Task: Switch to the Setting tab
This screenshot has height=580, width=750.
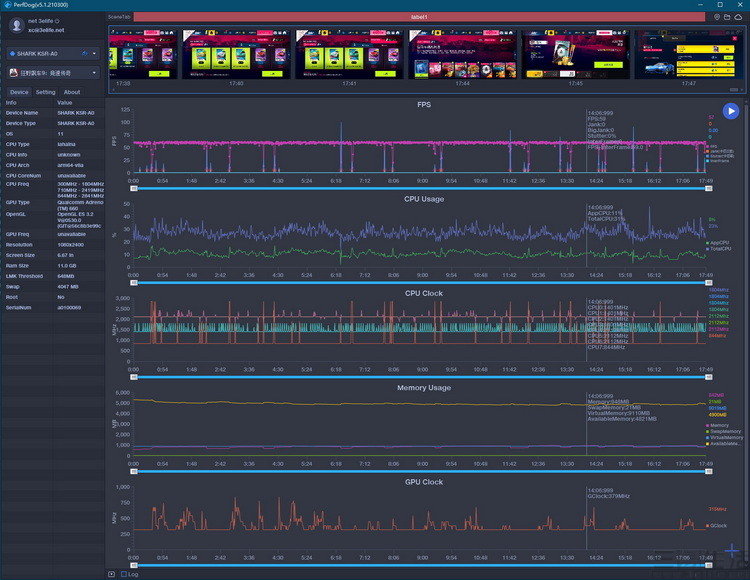Action: click(x=46, y=92)
